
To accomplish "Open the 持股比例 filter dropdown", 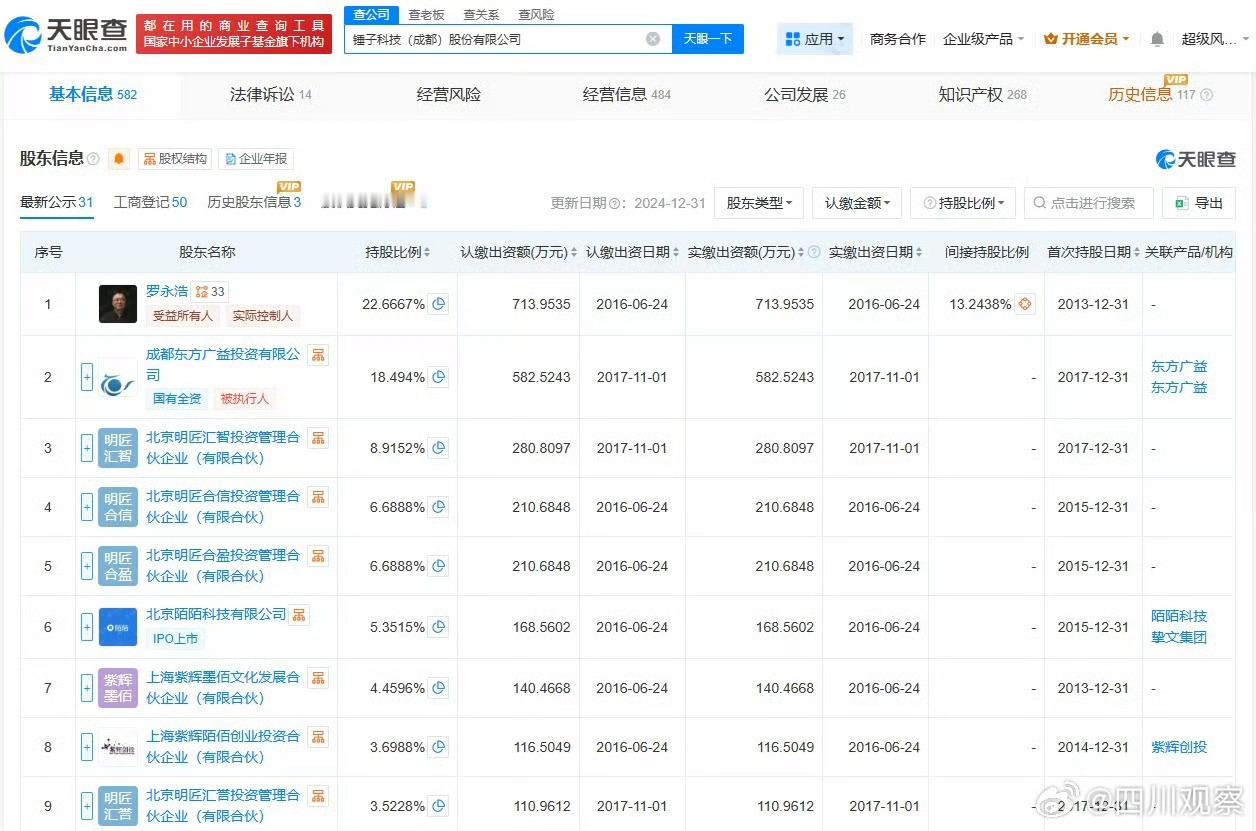I will pos(964,203).
